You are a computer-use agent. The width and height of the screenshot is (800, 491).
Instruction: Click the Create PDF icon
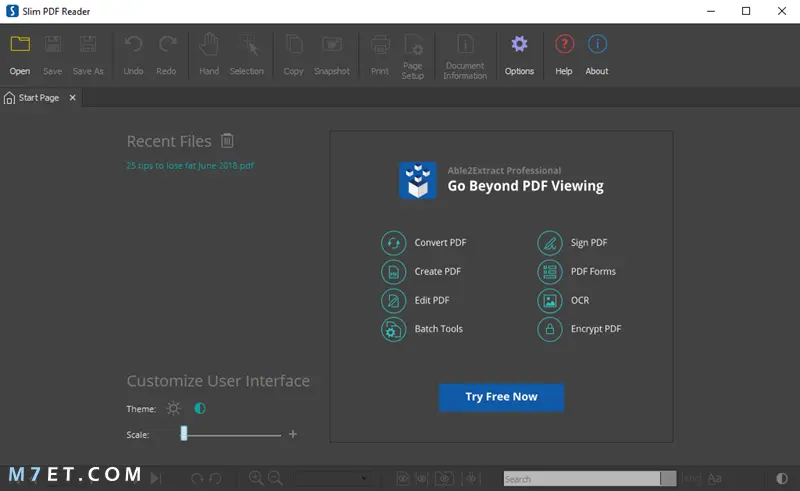[393, 272]
